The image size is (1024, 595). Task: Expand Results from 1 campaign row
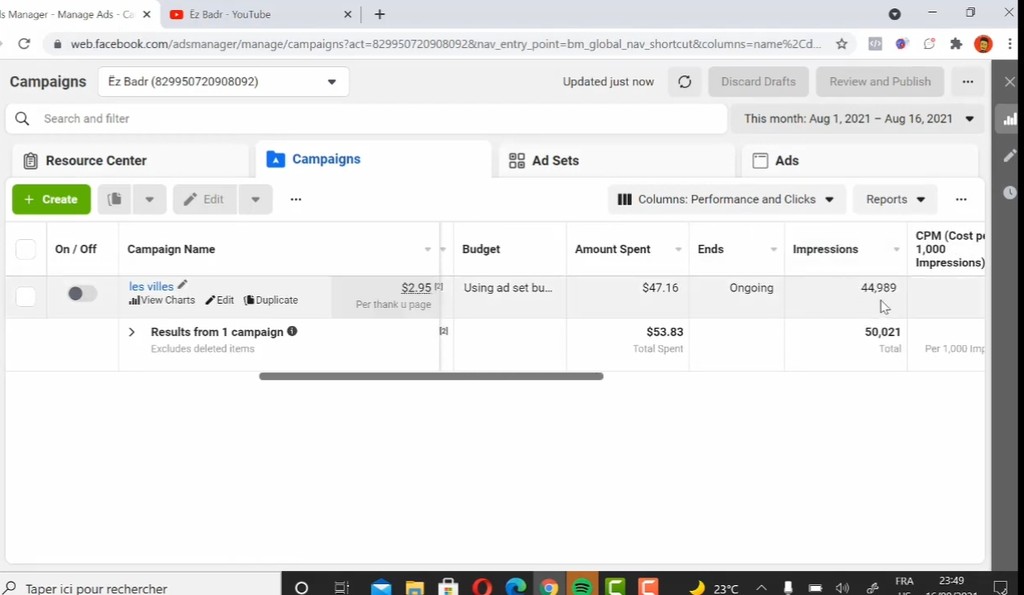click(132, 332)
